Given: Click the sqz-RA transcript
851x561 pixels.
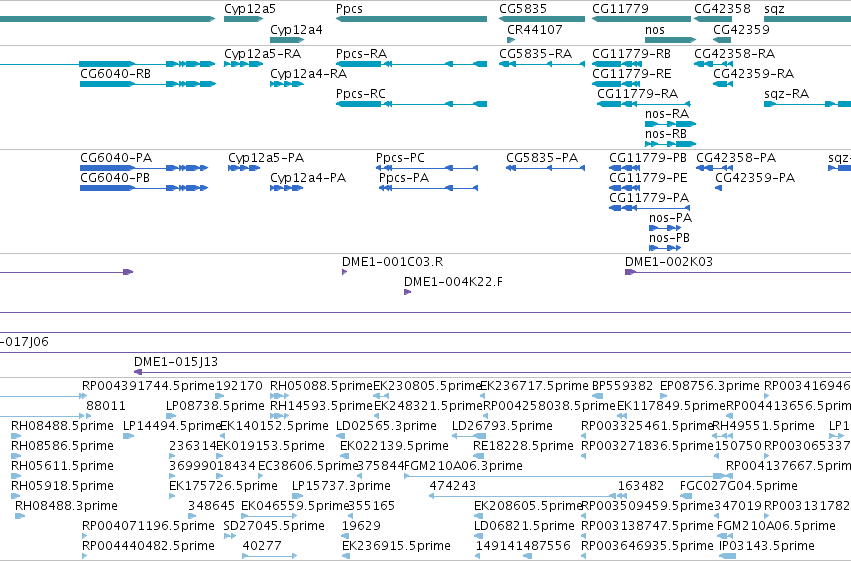Looking at the screenshot, I should (807, 104).
